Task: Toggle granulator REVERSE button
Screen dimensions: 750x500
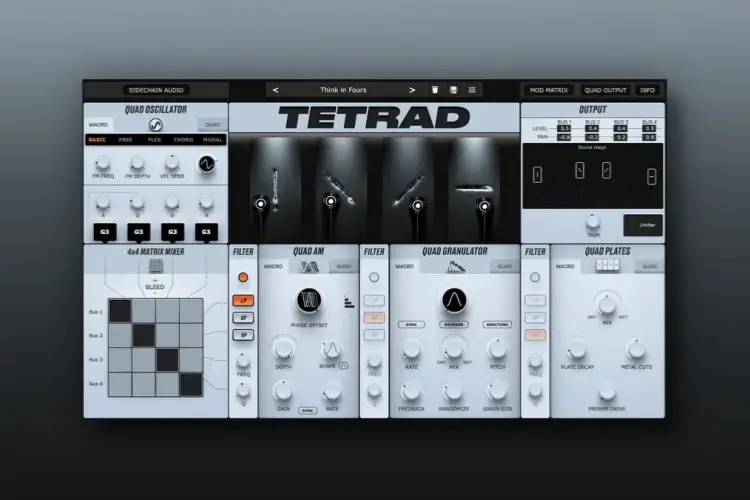Action: (x=454, y=324)
